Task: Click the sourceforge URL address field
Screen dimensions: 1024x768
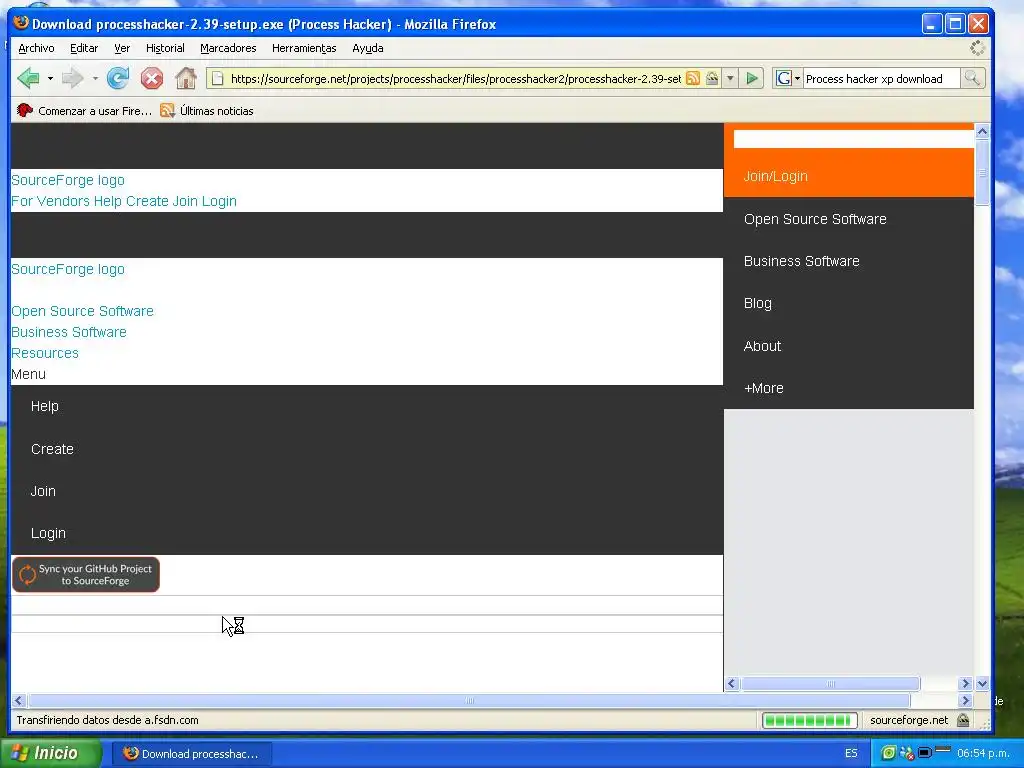Action: click(455, 79)
